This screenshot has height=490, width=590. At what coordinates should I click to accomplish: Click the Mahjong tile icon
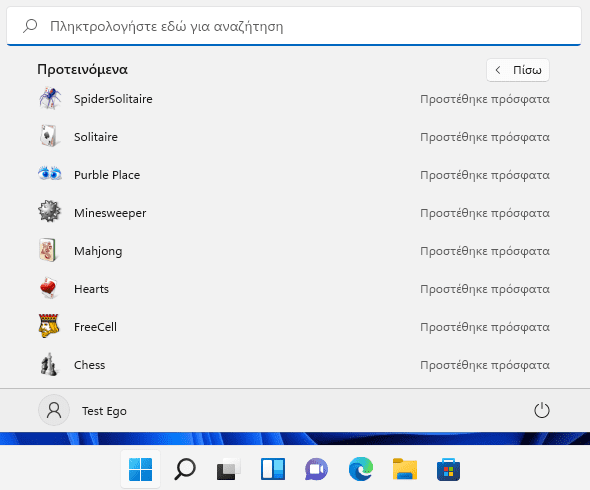coord(48,250)
